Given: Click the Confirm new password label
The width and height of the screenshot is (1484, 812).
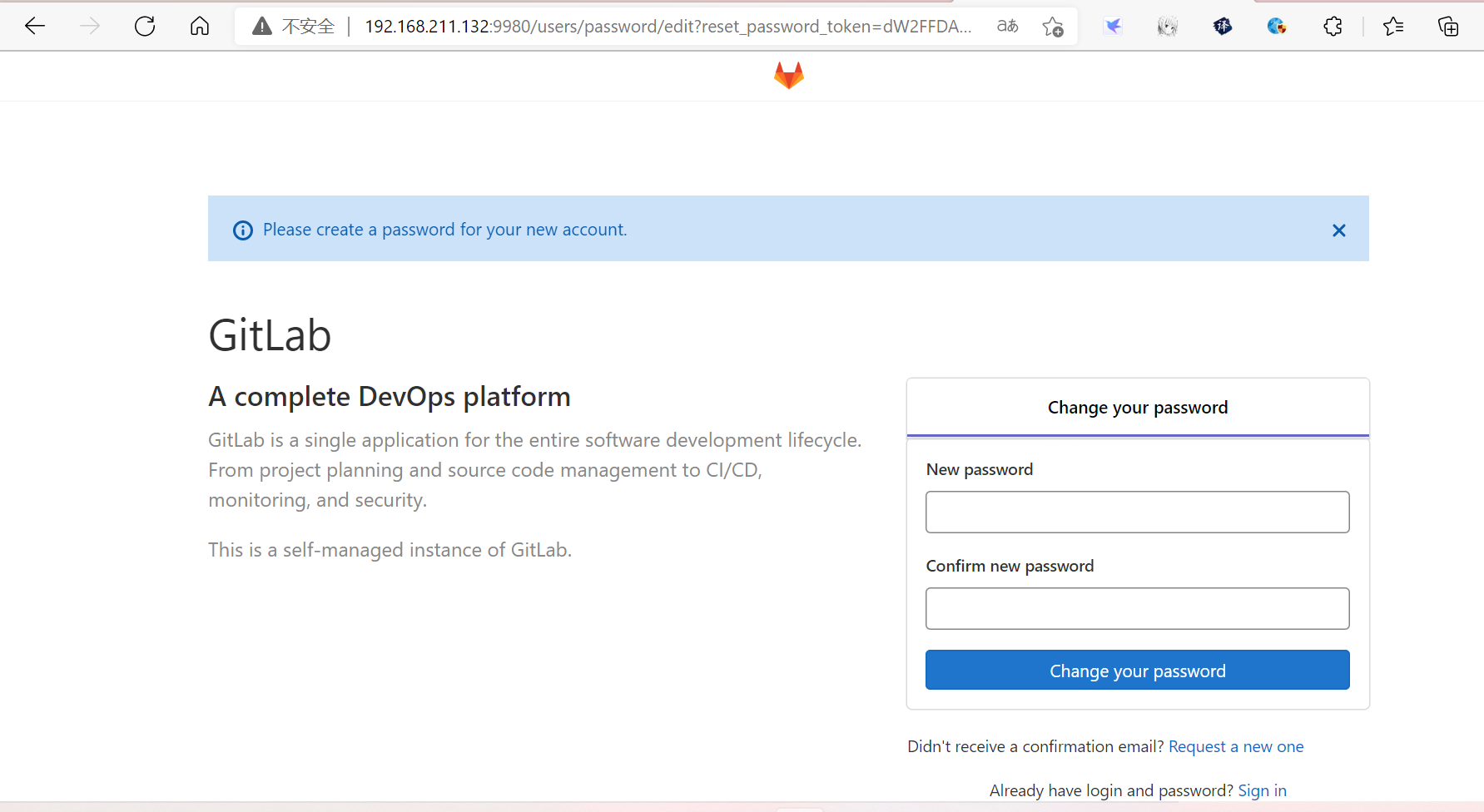Looking at the screenshot, I should point(1010,566).
